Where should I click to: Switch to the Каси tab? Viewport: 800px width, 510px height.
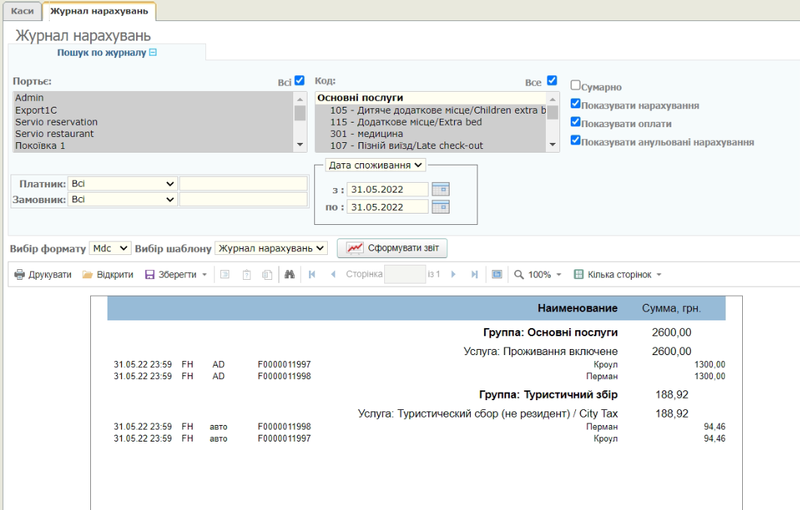tap(22, 11)
